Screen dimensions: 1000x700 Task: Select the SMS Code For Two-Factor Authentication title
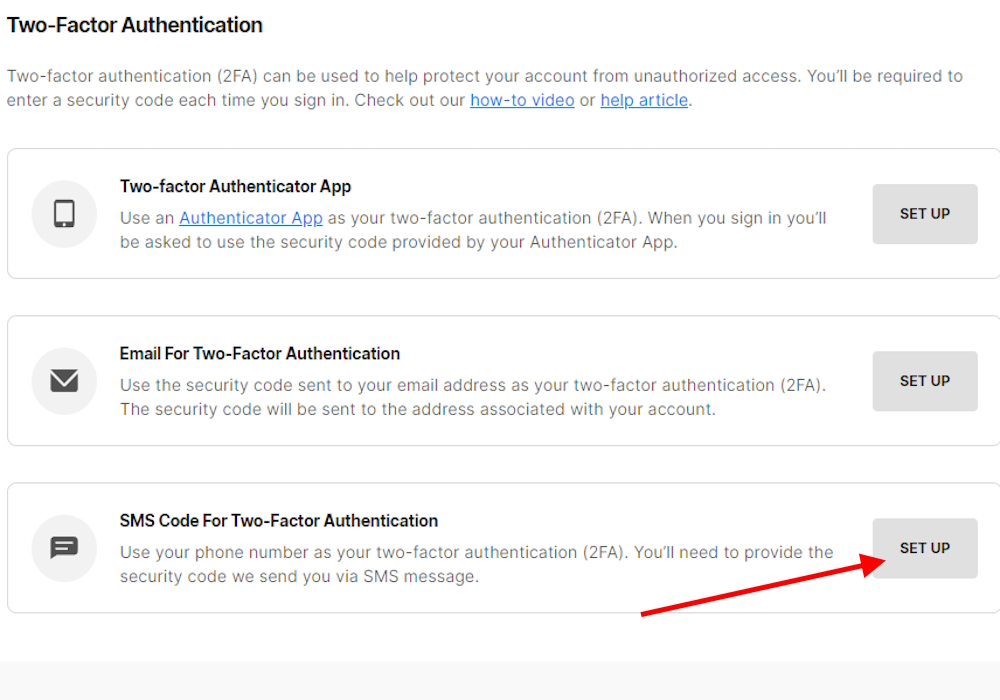pos(278,520)
